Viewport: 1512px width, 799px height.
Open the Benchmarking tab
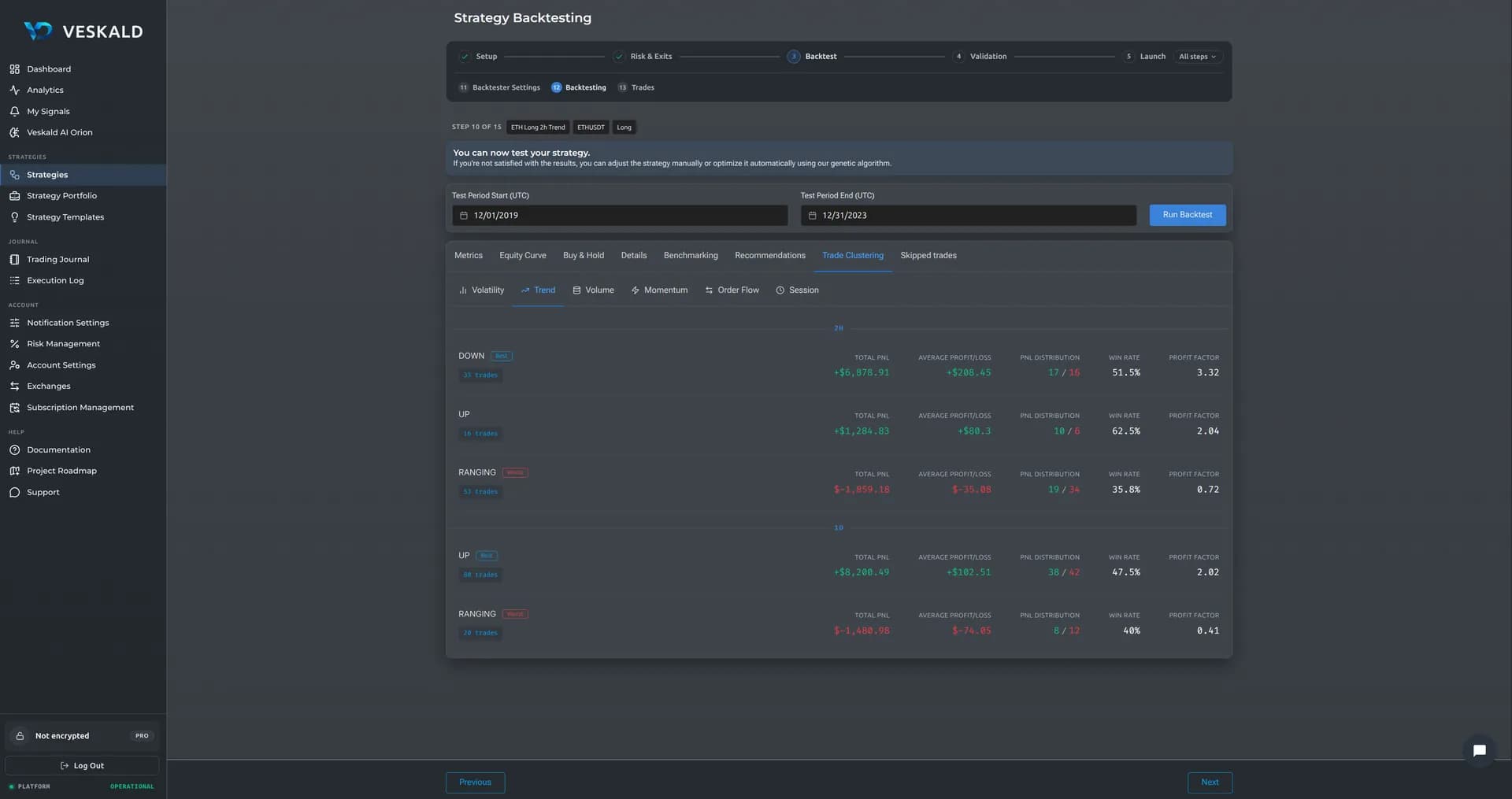tap(691, 256)
